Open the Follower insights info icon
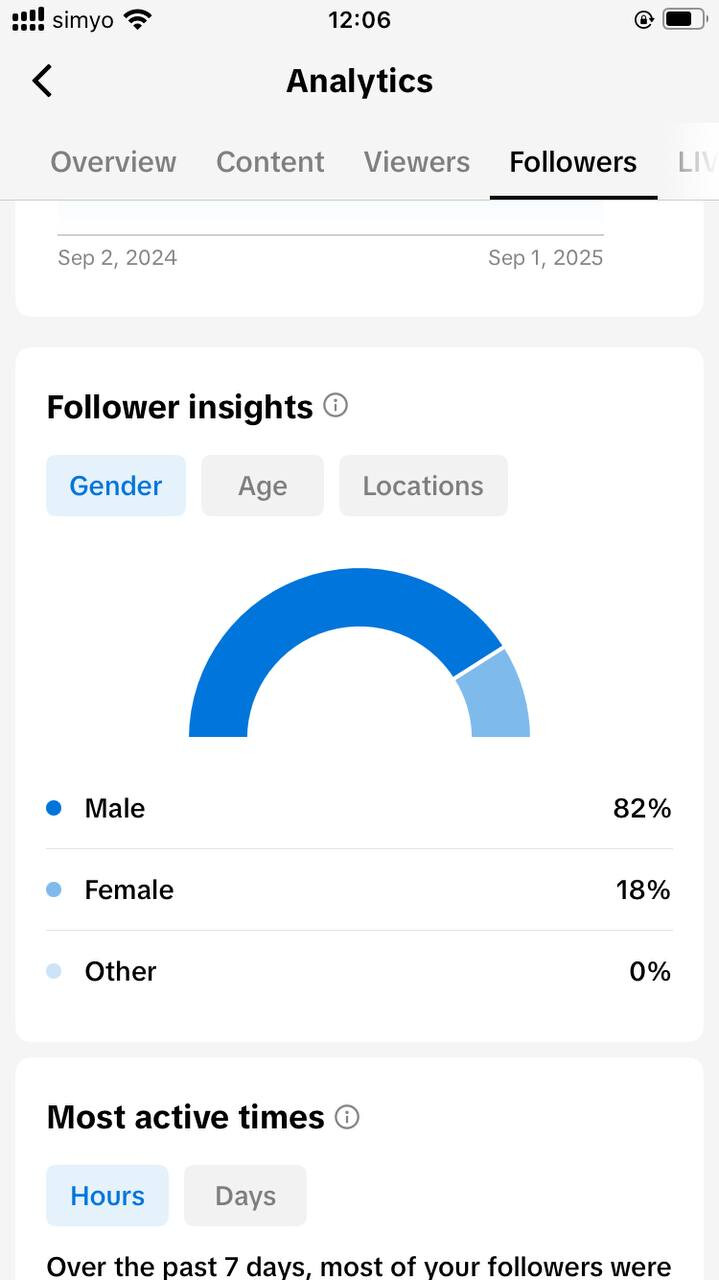Image resolution: width=719 pixels, height=1280 pixels. [x=336, y=406]
